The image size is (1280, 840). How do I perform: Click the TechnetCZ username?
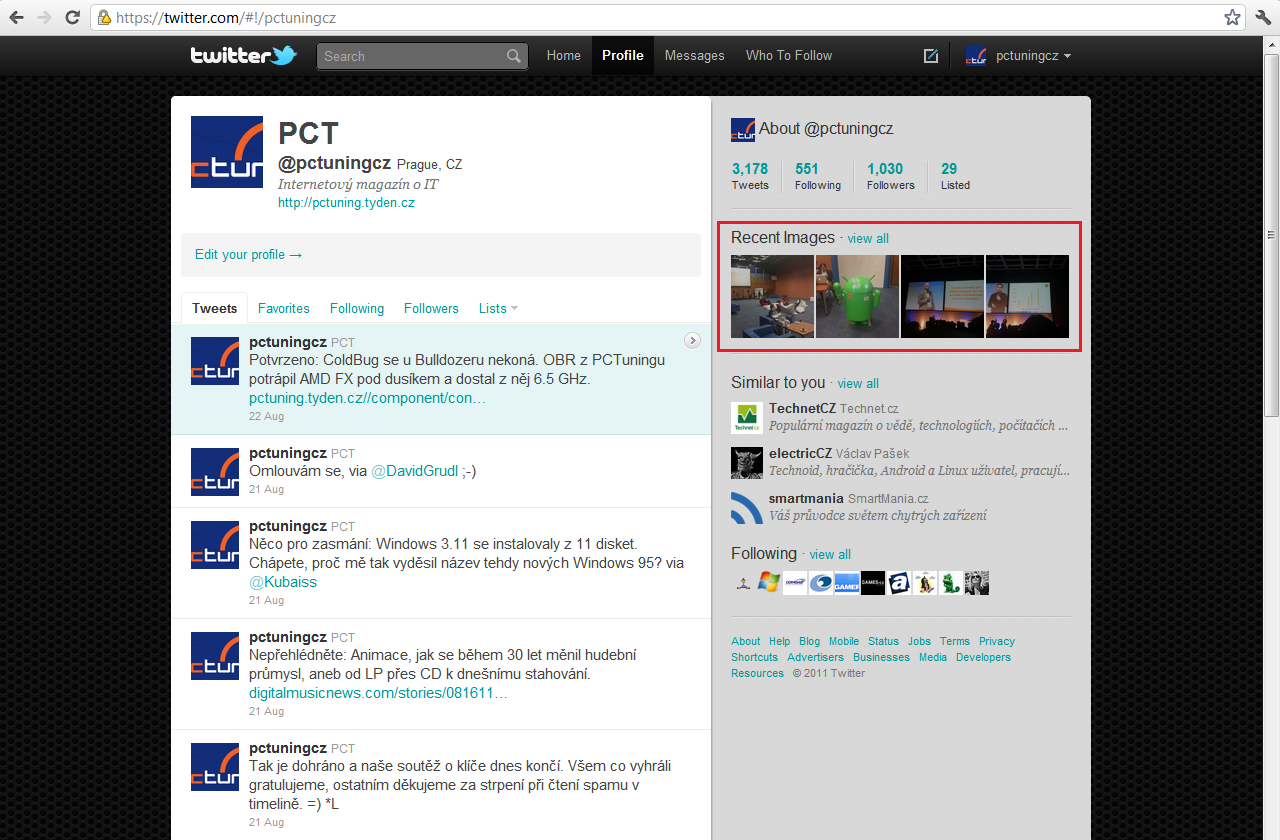click(x=802, y=408)
